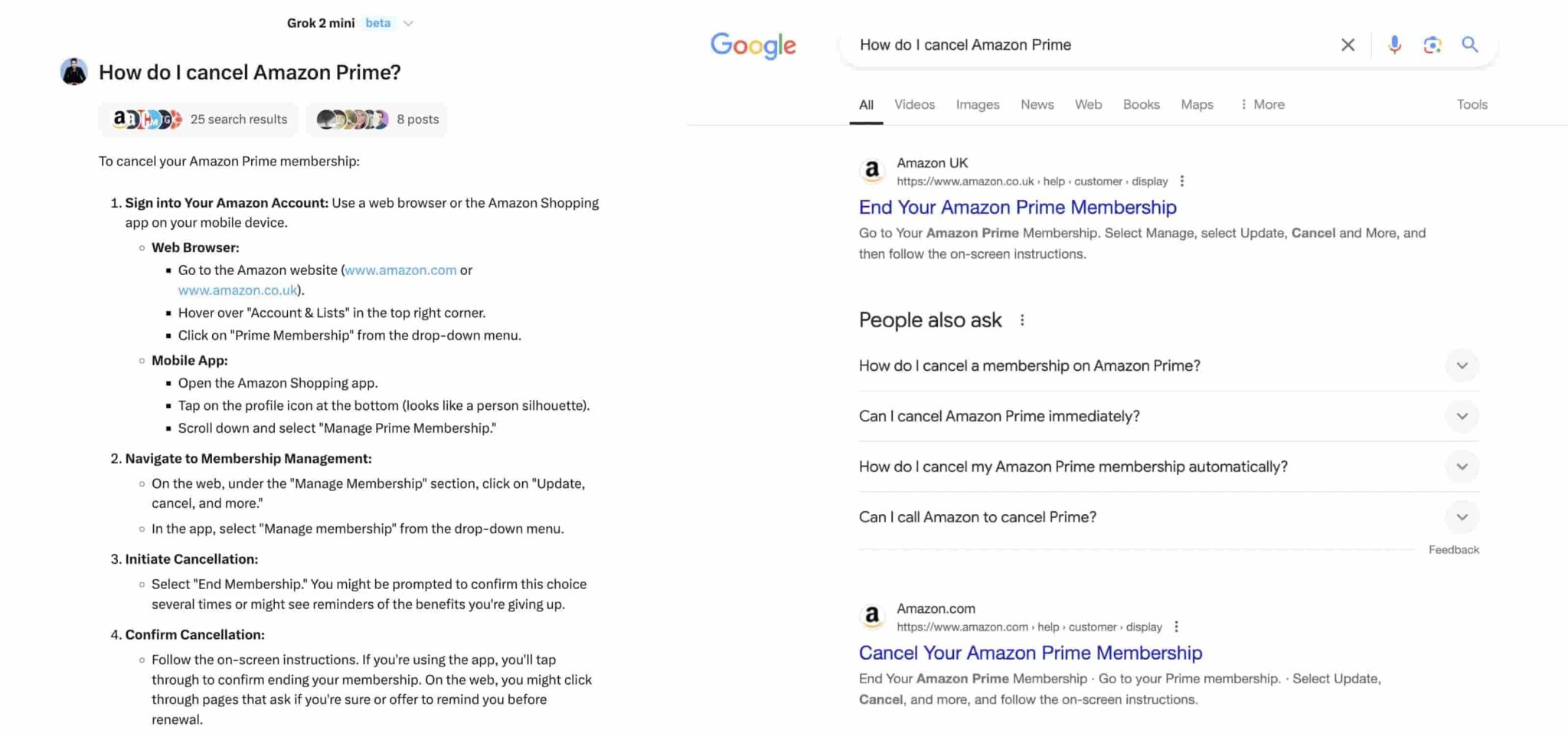Open Google Lens image search
Screen dimensions: 1568x737
[1431, 44]
